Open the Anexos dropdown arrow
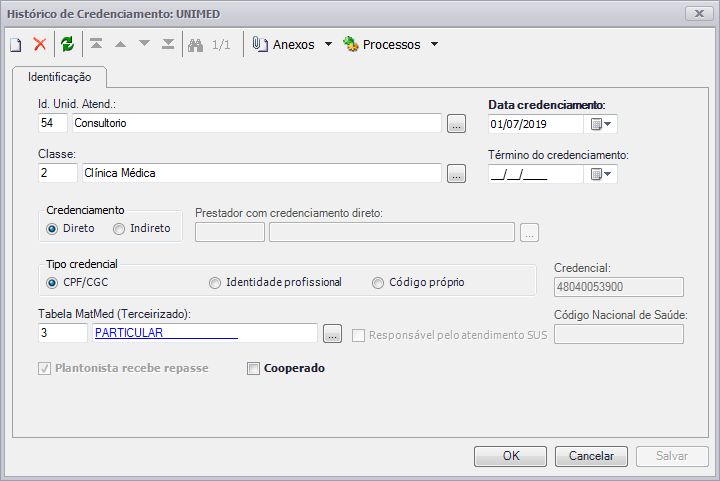The width and height of the screenshot is (720, 481). pyautogui.click(x=328, y=45)
